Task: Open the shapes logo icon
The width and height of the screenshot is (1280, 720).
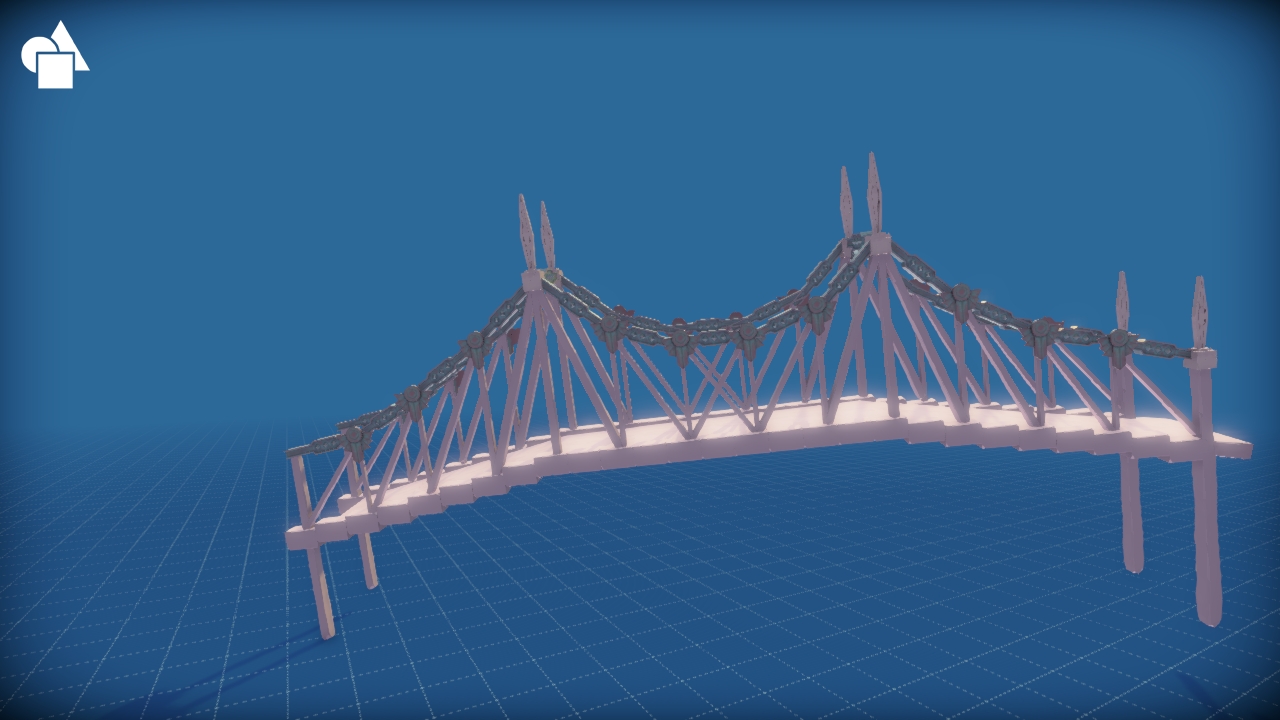Action: (x=55, y=55)
